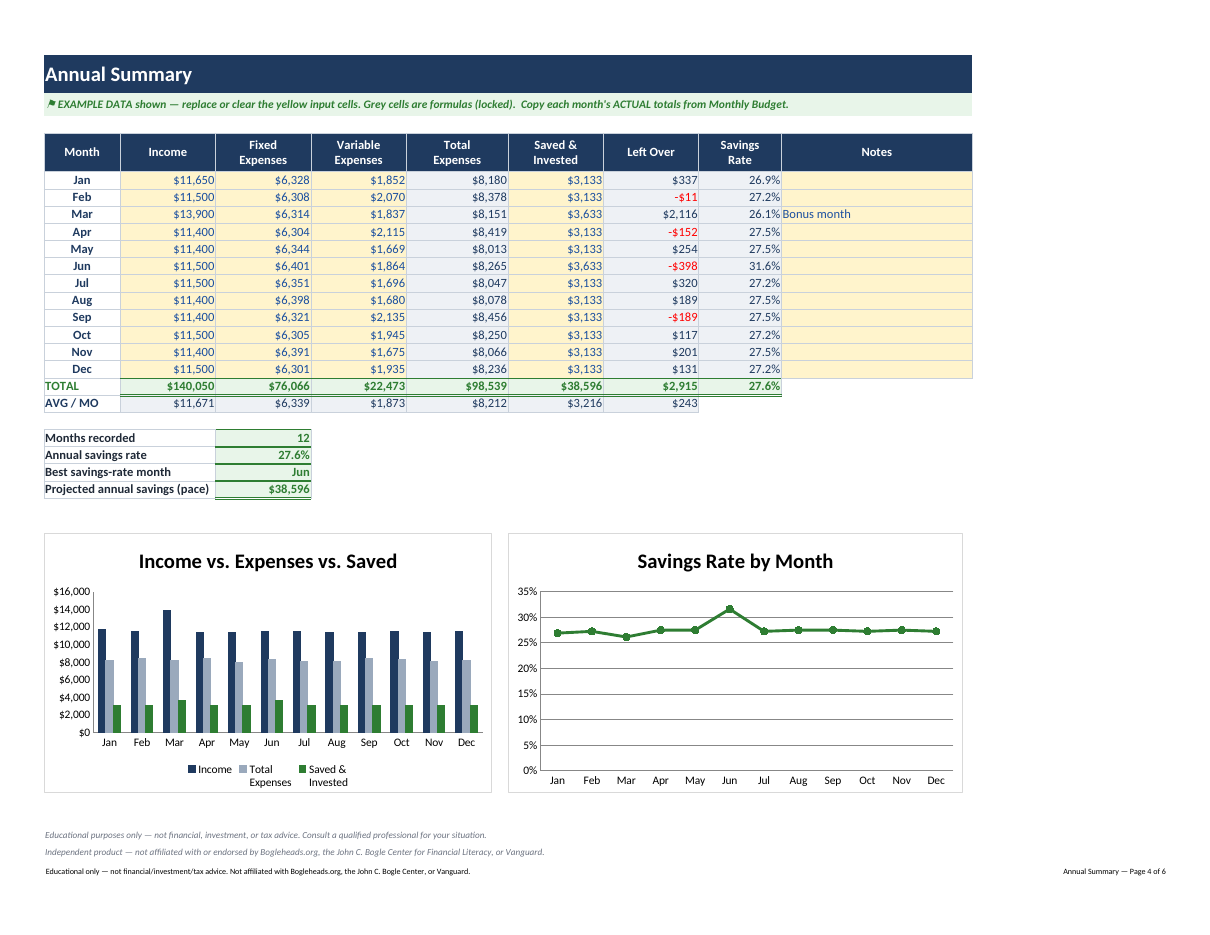The height and width of the screenshot is (935, 1210).
Task: Click Best savings-rate month value Jun
Action: point(263,472)
